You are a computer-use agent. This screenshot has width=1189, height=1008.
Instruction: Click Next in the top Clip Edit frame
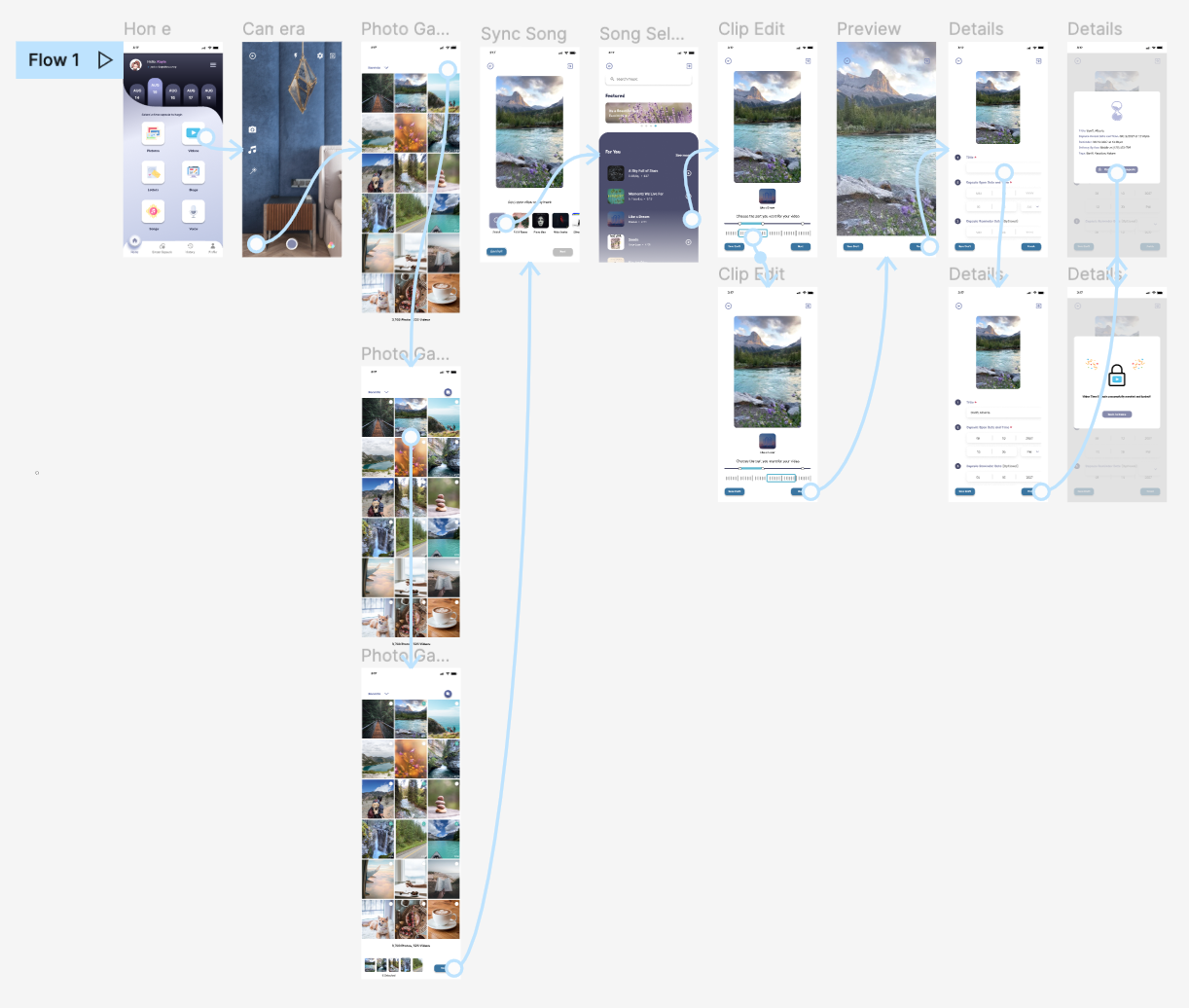tap(801, 246)
